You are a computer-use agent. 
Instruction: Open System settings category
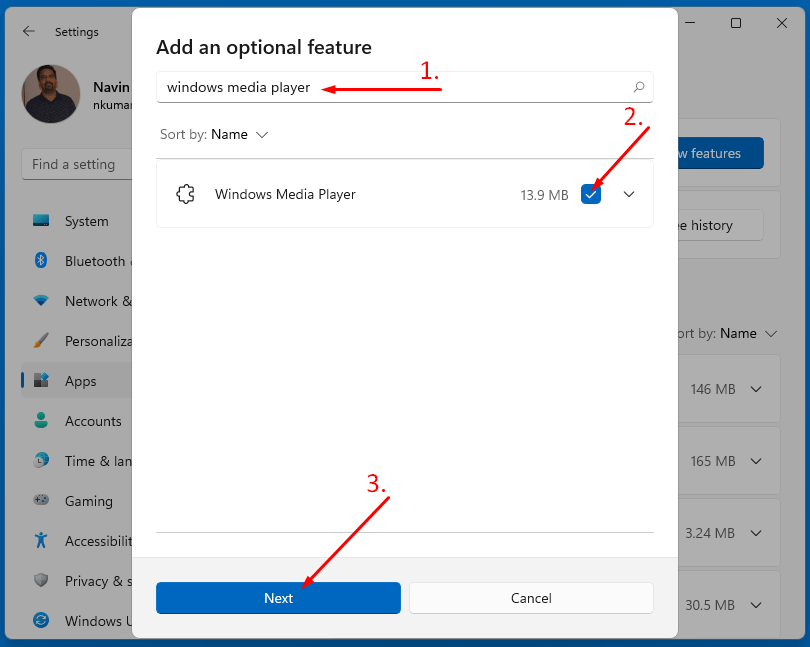[x=76, y=221]
